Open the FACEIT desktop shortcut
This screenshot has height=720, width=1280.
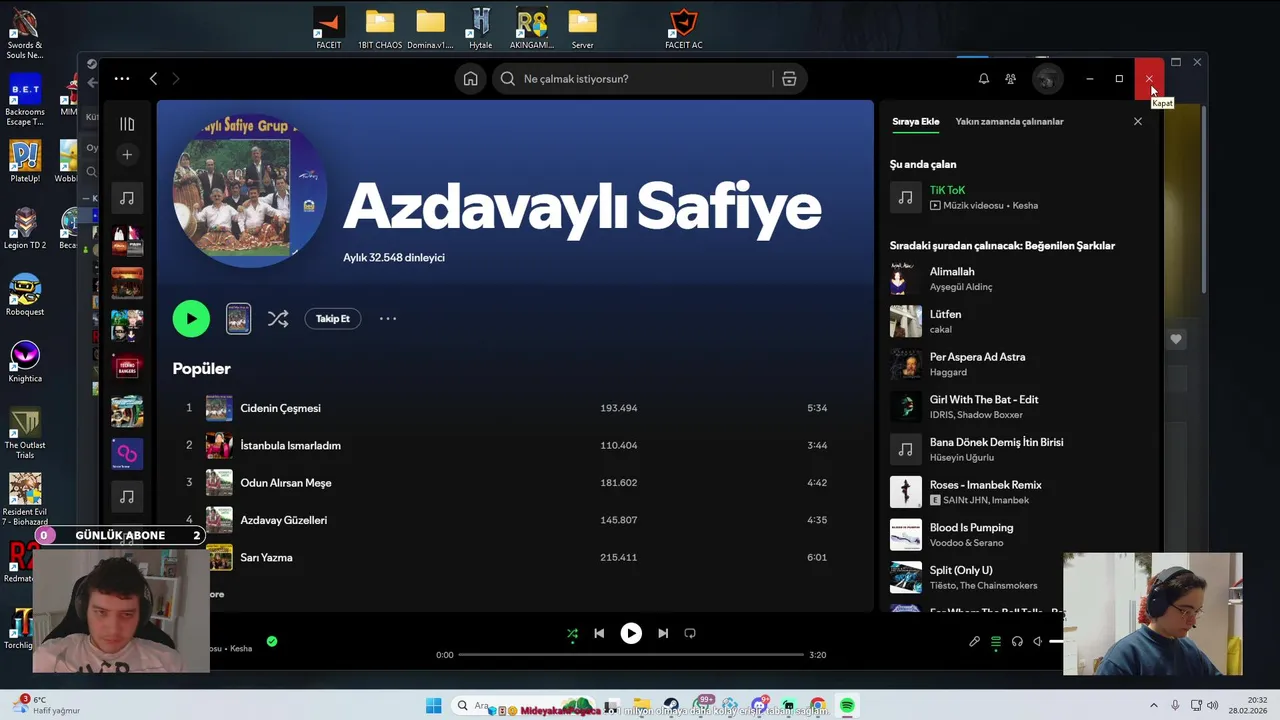pyautogui.click(x=328, y=28)
